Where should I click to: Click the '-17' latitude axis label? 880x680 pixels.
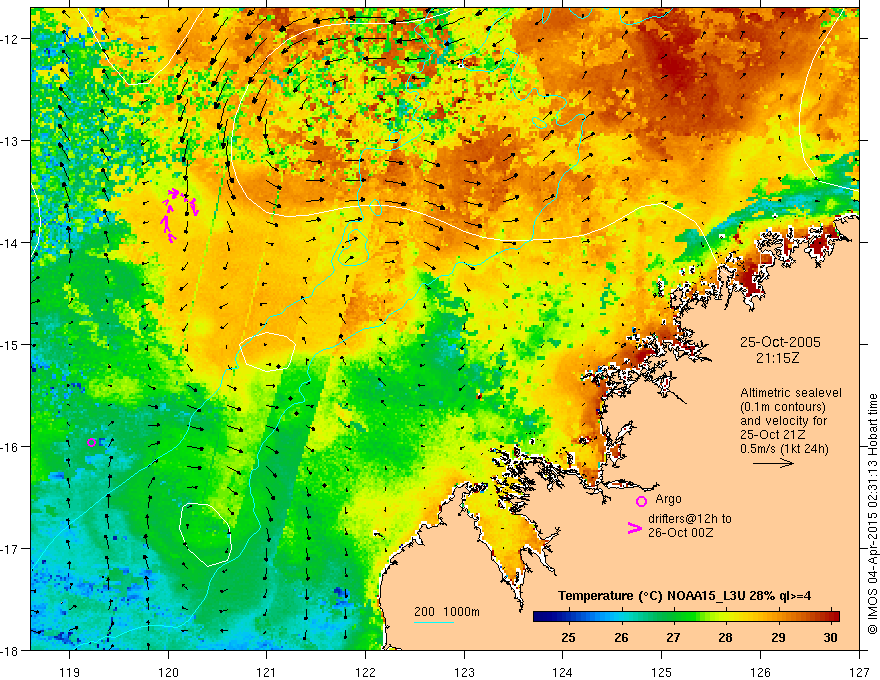coord(11,549)
